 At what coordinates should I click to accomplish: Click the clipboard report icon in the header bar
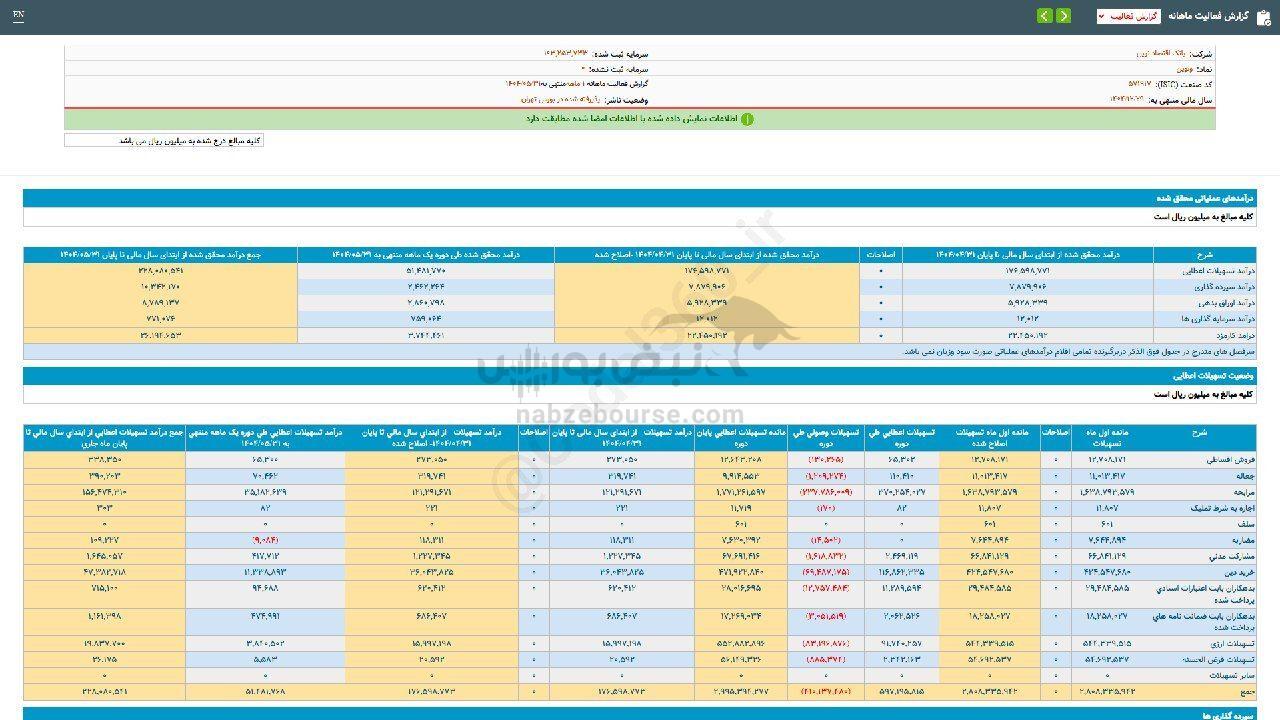(1262, 16)
